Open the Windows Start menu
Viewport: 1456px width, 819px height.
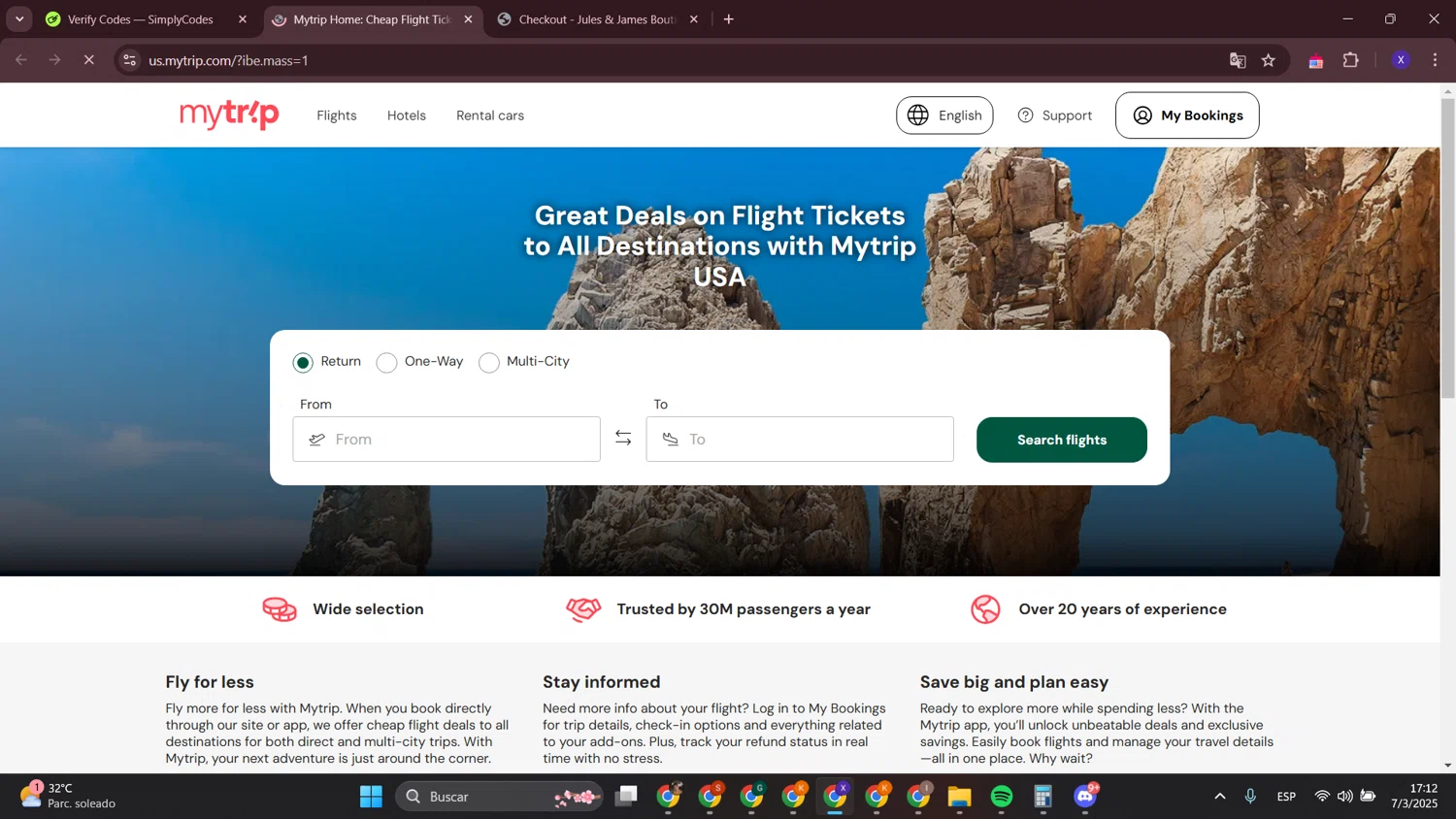coord(371,797)
